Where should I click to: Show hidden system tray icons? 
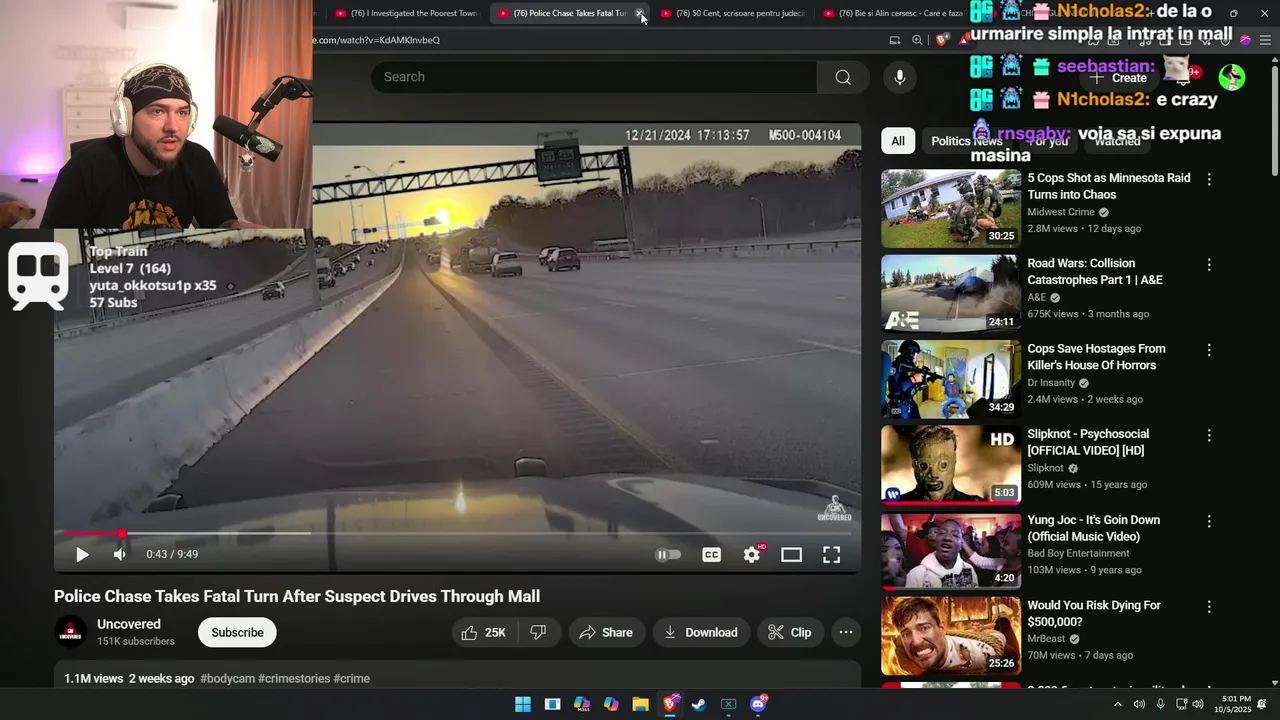(x=1118, y=704)
